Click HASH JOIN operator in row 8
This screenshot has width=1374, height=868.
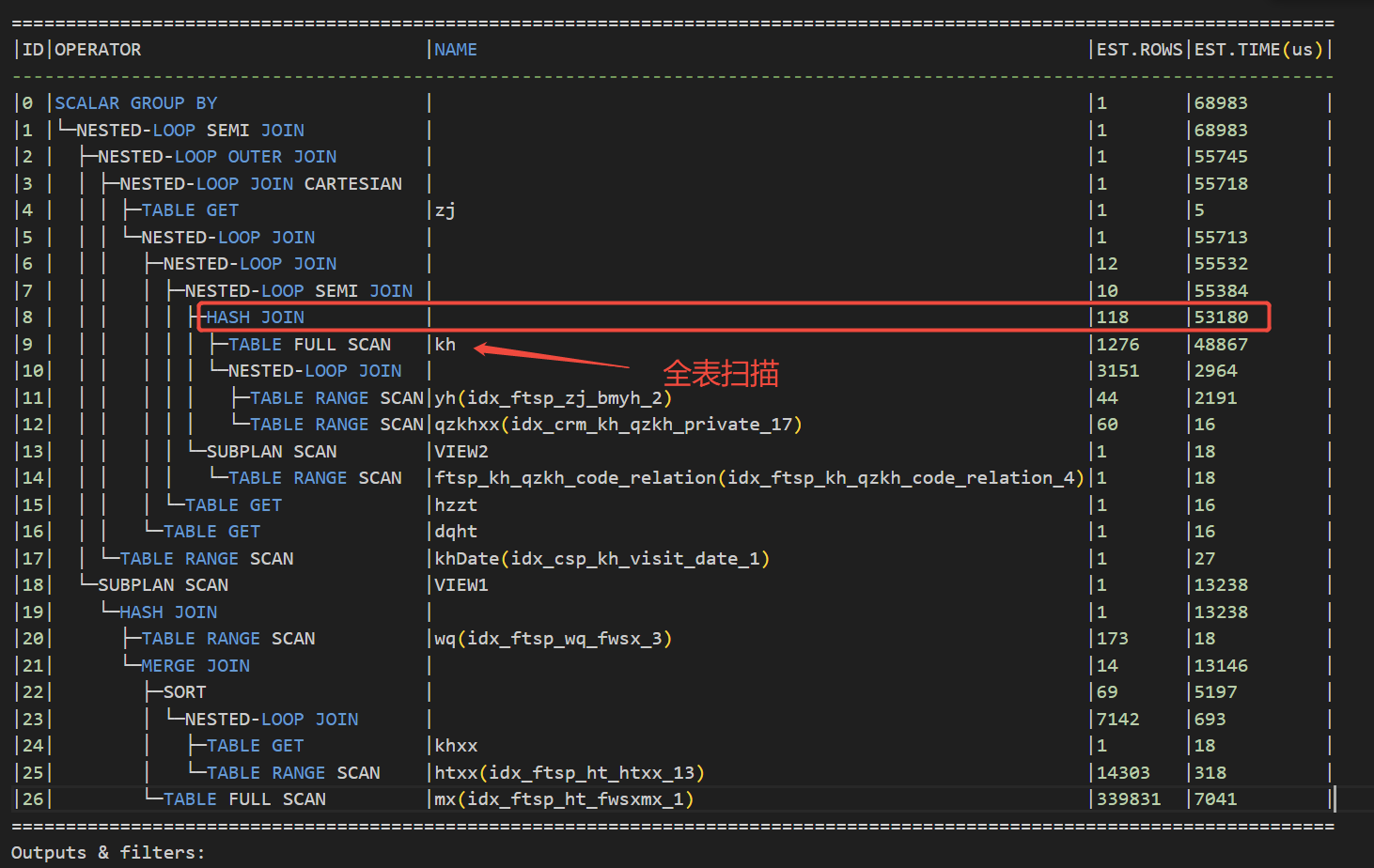[255, 318]
